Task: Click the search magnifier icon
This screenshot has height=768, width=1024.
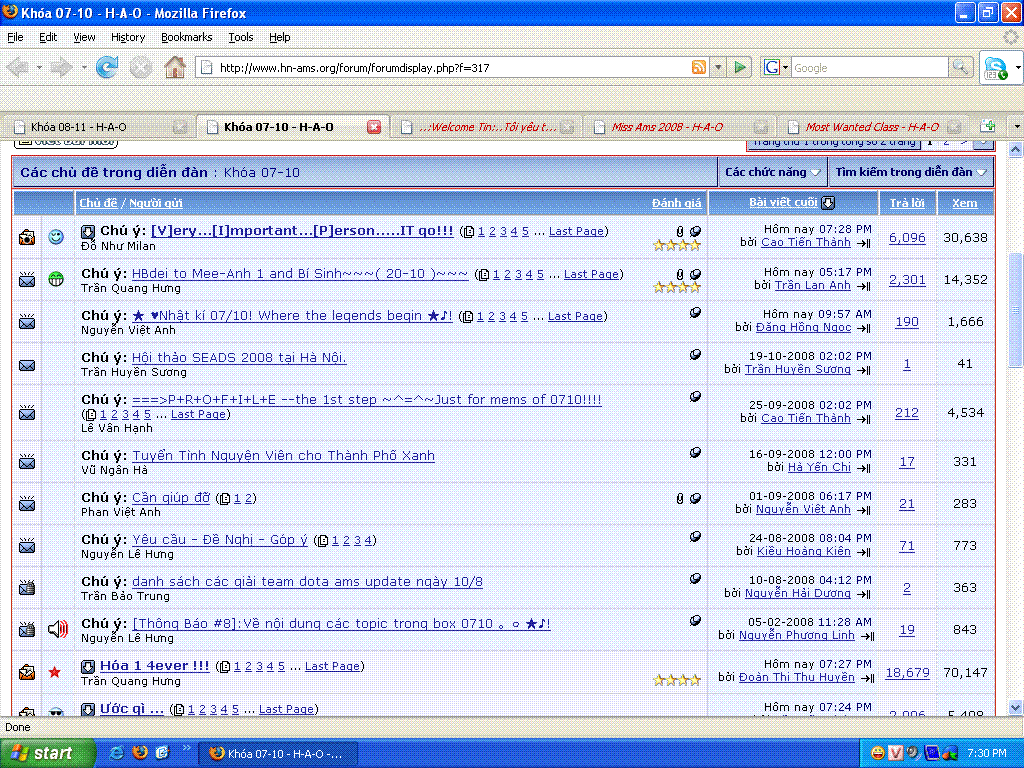Action: pyautogui.click(x=960, y=67)
